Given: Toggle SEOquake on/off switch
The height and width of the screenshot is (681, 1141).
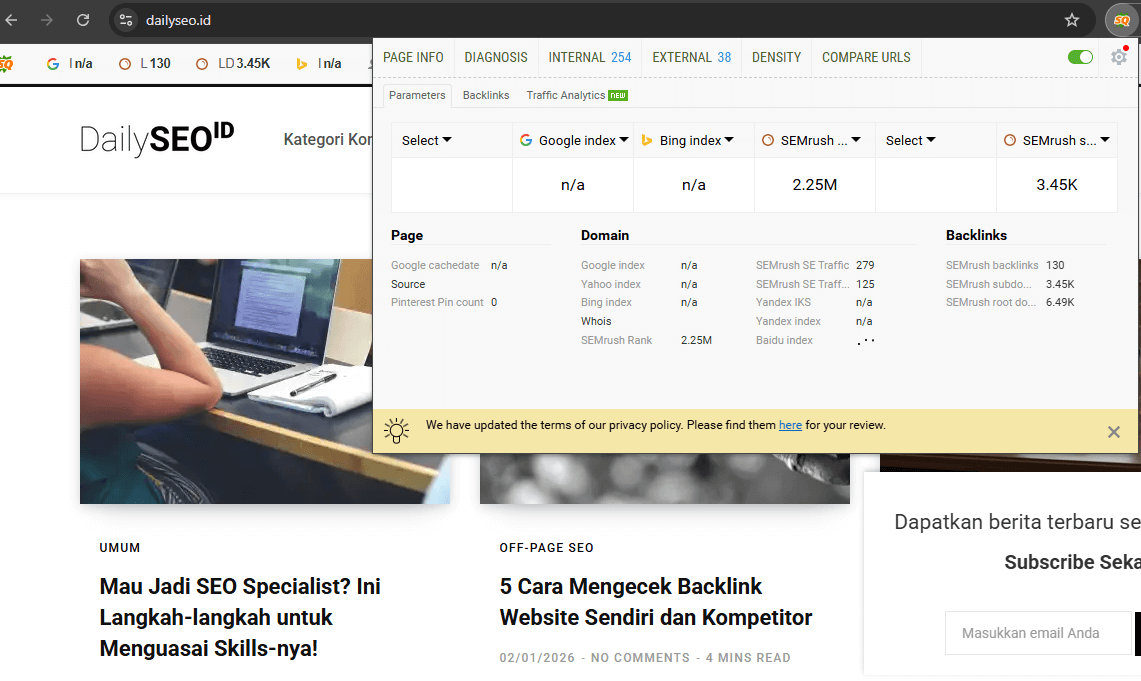Looking at the screenshot, I should click(1081, 57).
